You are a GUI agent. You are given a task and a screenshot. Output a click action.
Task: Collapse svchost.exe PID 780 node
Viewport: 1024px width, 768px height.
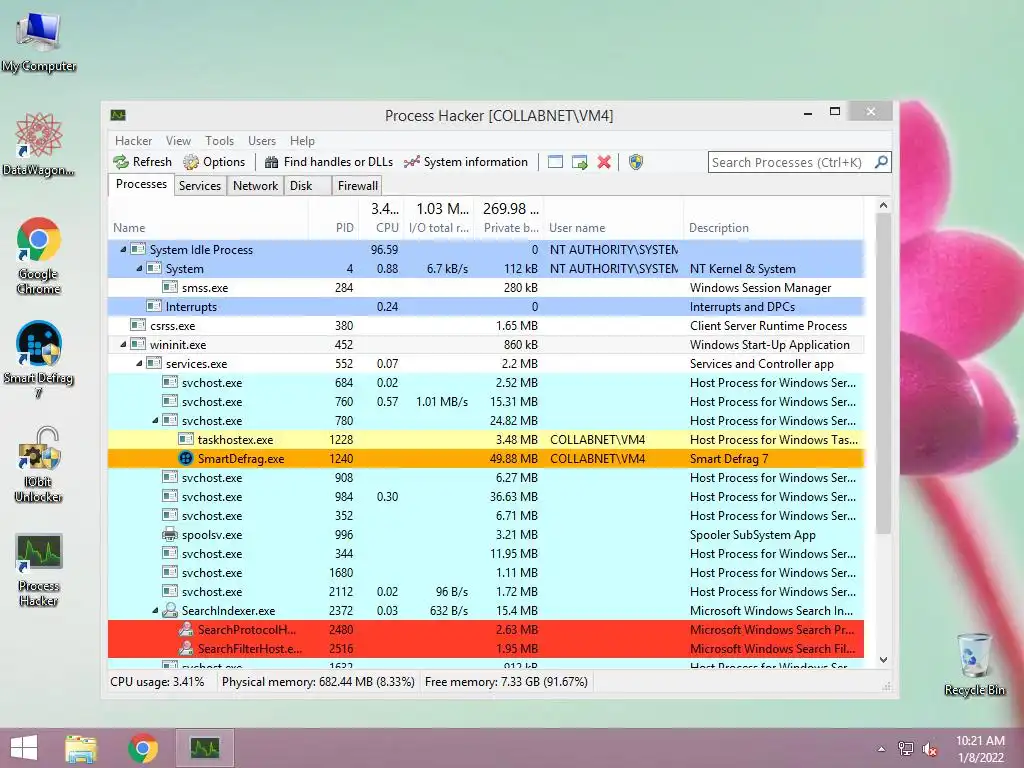155,421
